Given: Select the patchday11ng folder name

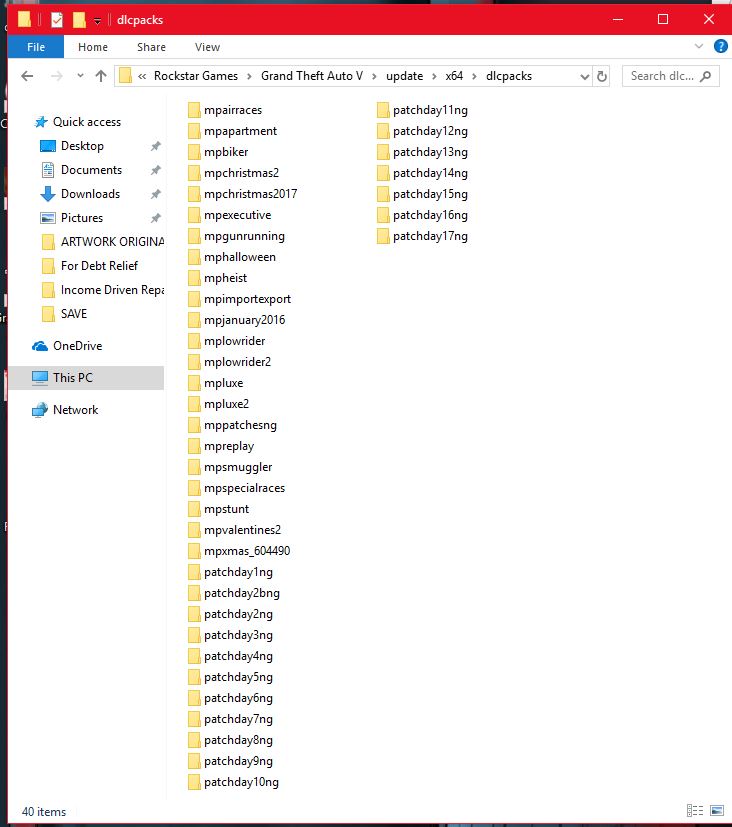Looking at the screenshot, I should (430, 110).
